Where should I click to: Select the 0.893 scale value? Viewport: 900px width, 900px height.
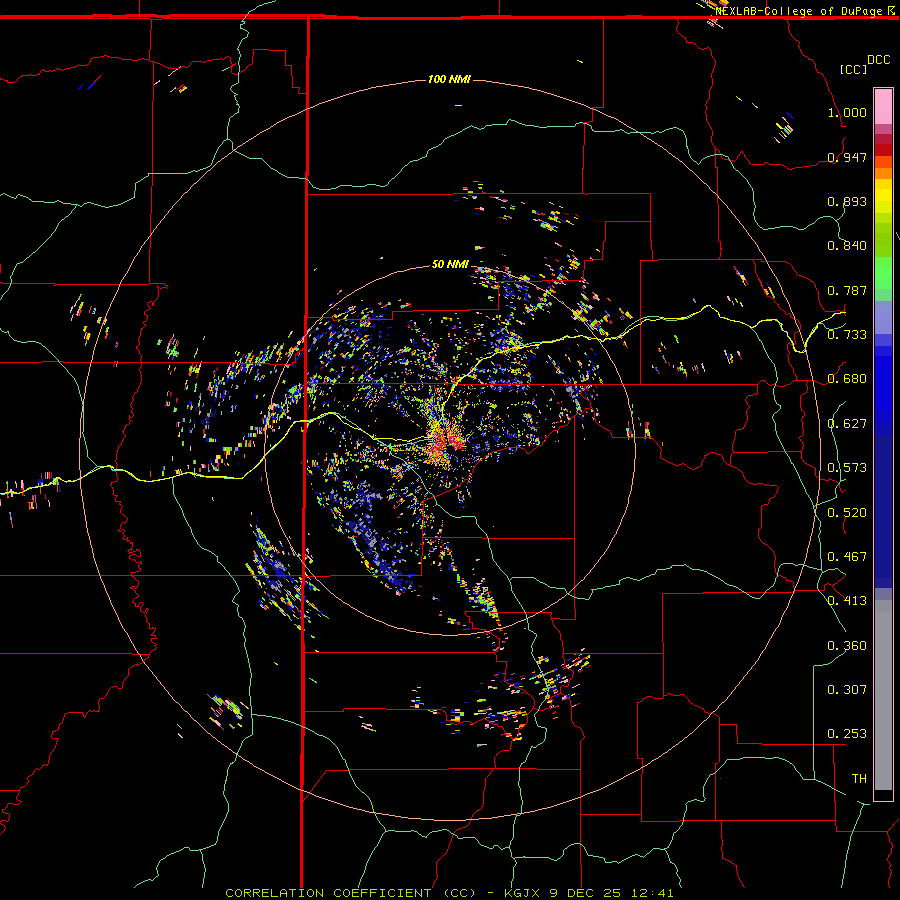[847, 201]
